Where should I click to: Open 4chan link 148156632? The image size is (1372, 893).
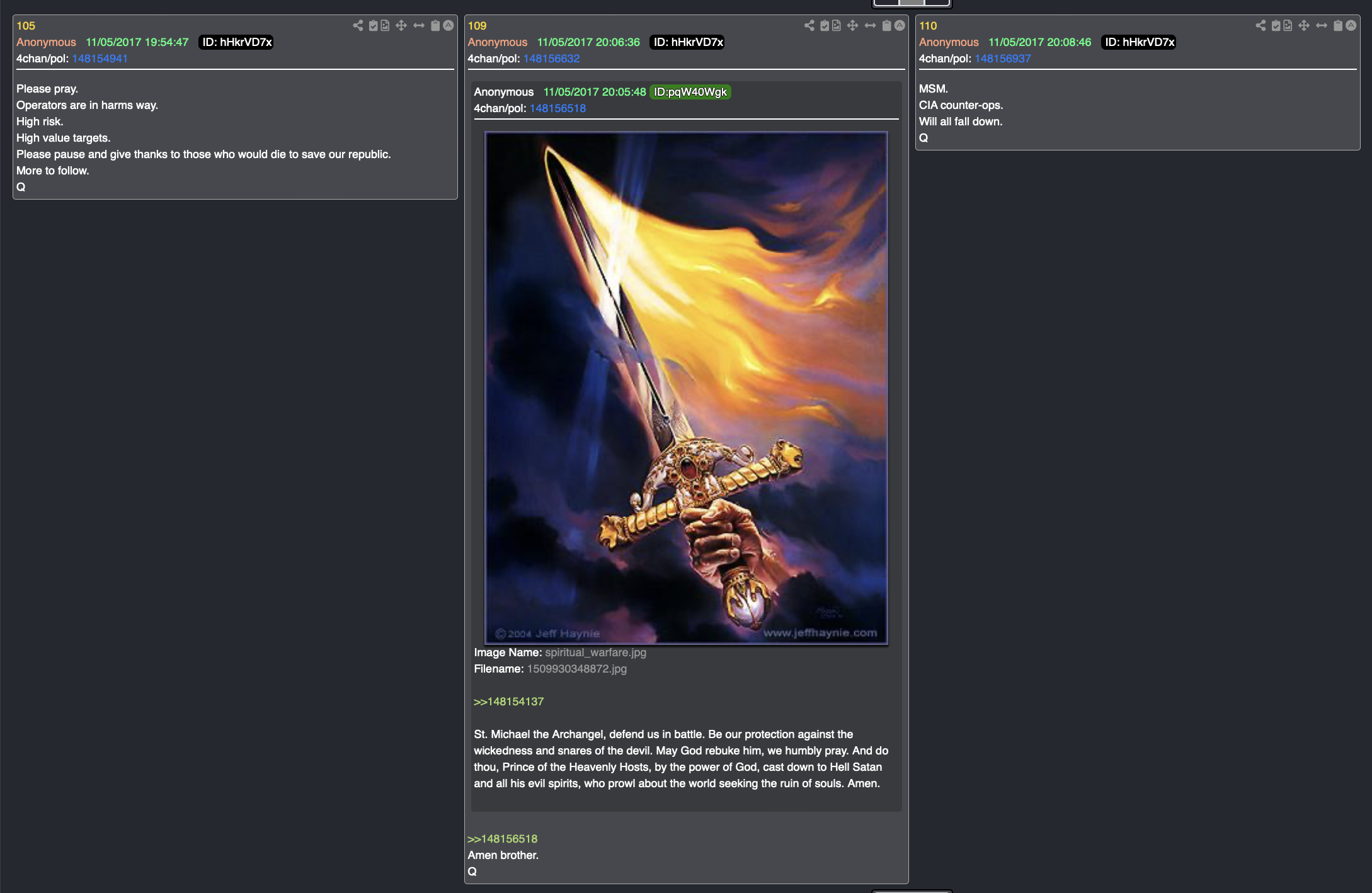[x=551, y=59]
